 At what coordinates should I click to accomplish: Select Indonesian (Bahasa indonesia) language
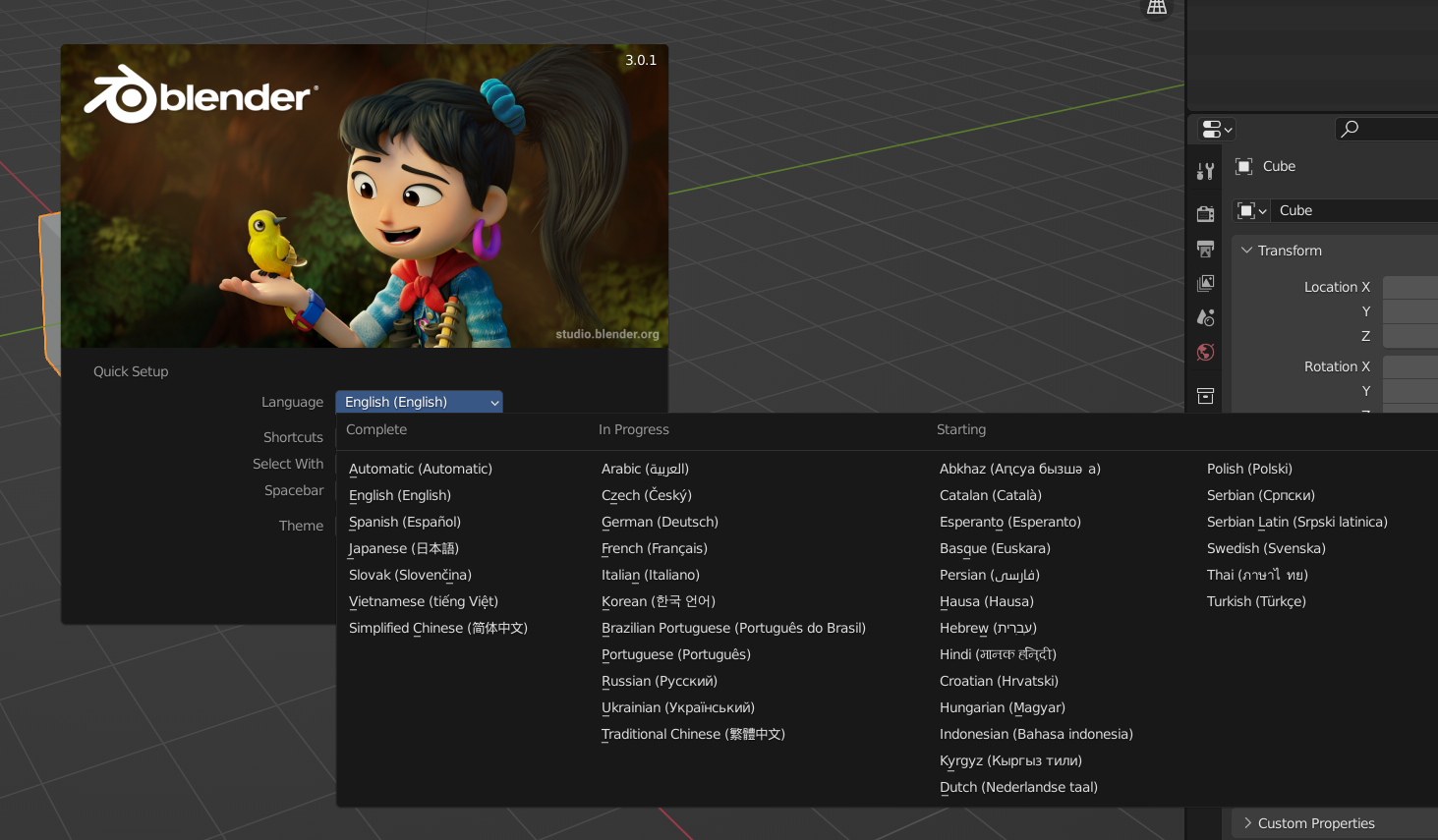point(1036,734)
